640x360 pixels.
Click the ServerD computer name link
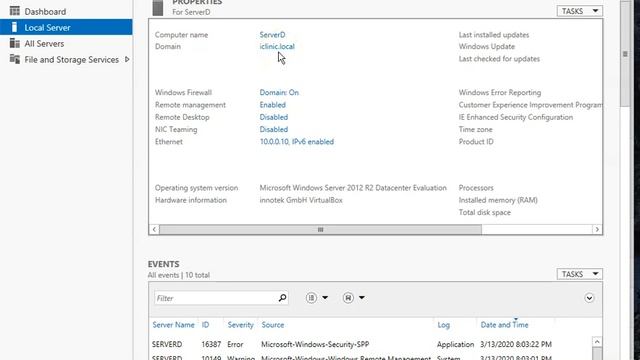click(272, 35)
